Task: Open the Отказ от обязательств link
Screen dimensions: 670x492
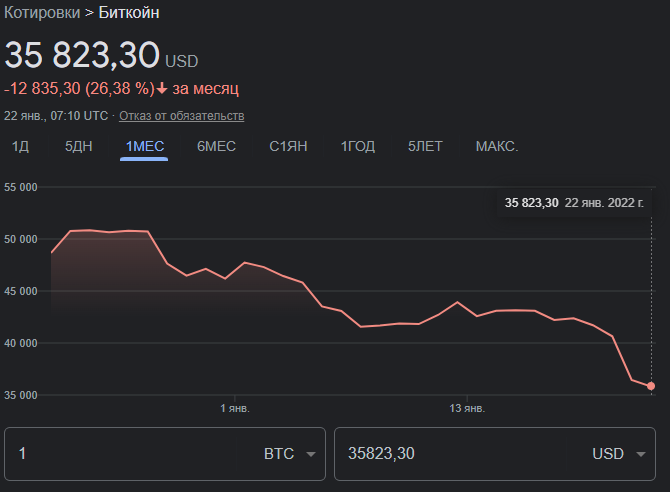Action: [x=182, y=116]
